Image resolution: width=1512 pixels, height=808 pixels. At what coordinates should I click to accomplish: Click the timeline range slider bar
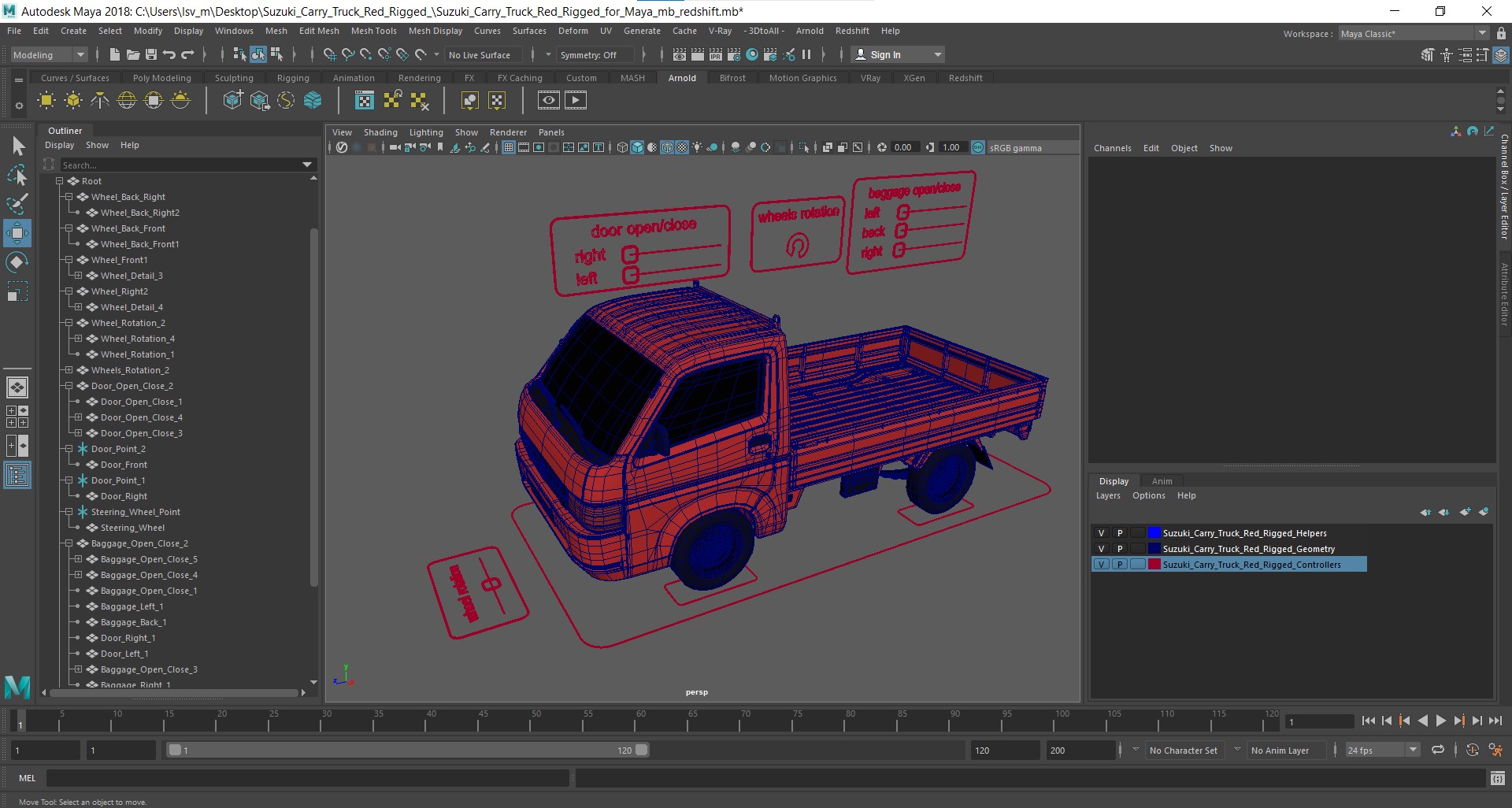407,750
